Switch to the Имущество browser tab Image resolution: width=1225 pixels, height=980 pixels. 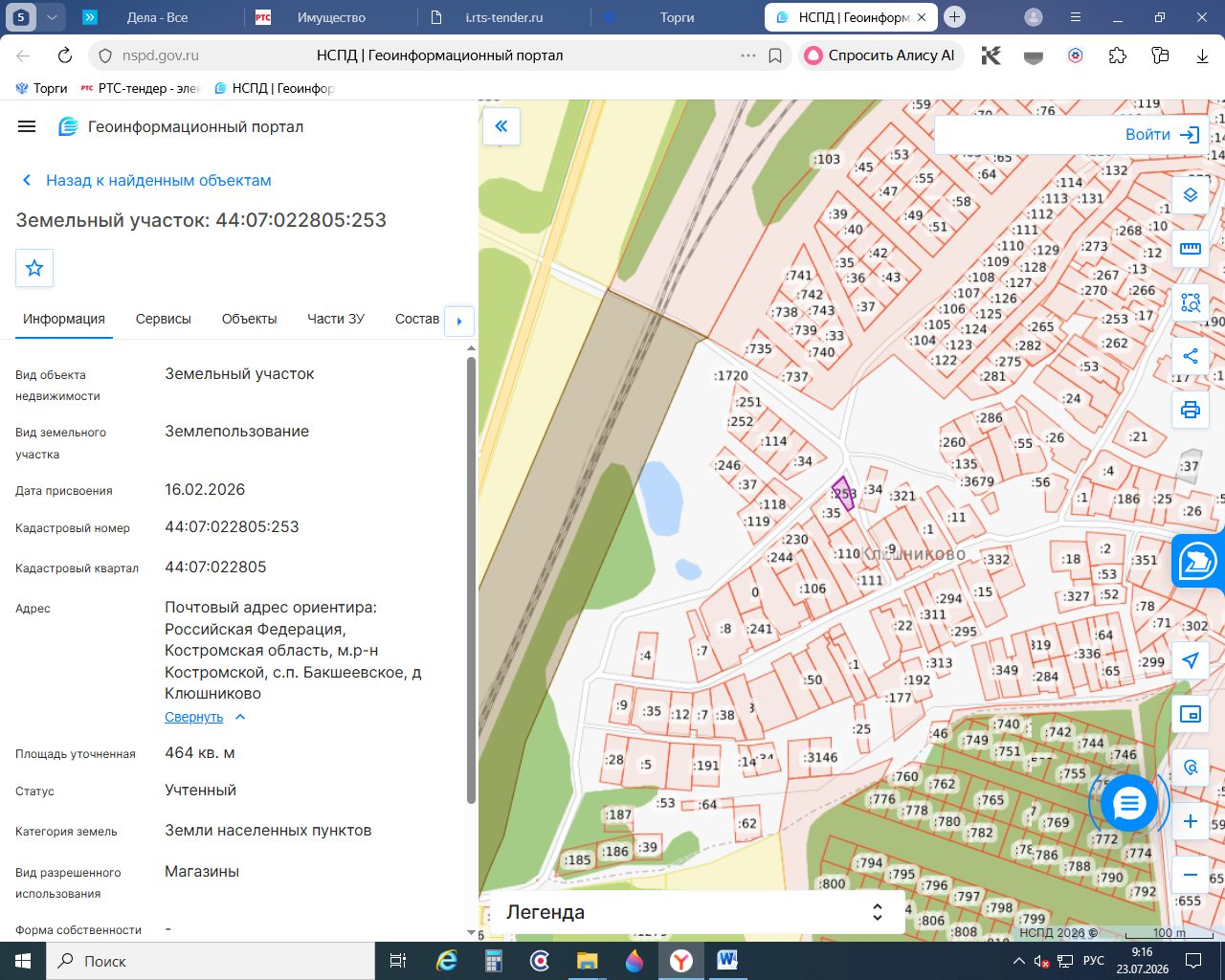click(330, 17)
